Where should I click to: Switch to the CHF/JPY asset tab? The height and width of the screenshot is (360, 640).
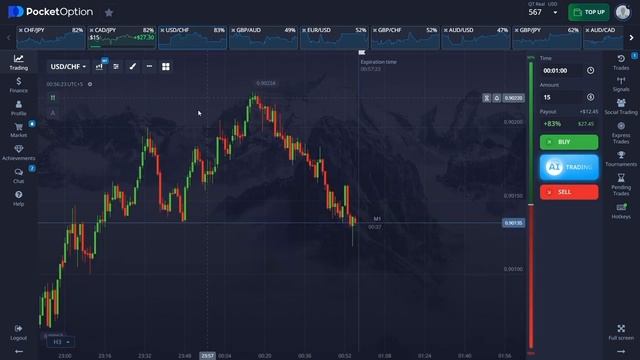coord(51,38)
